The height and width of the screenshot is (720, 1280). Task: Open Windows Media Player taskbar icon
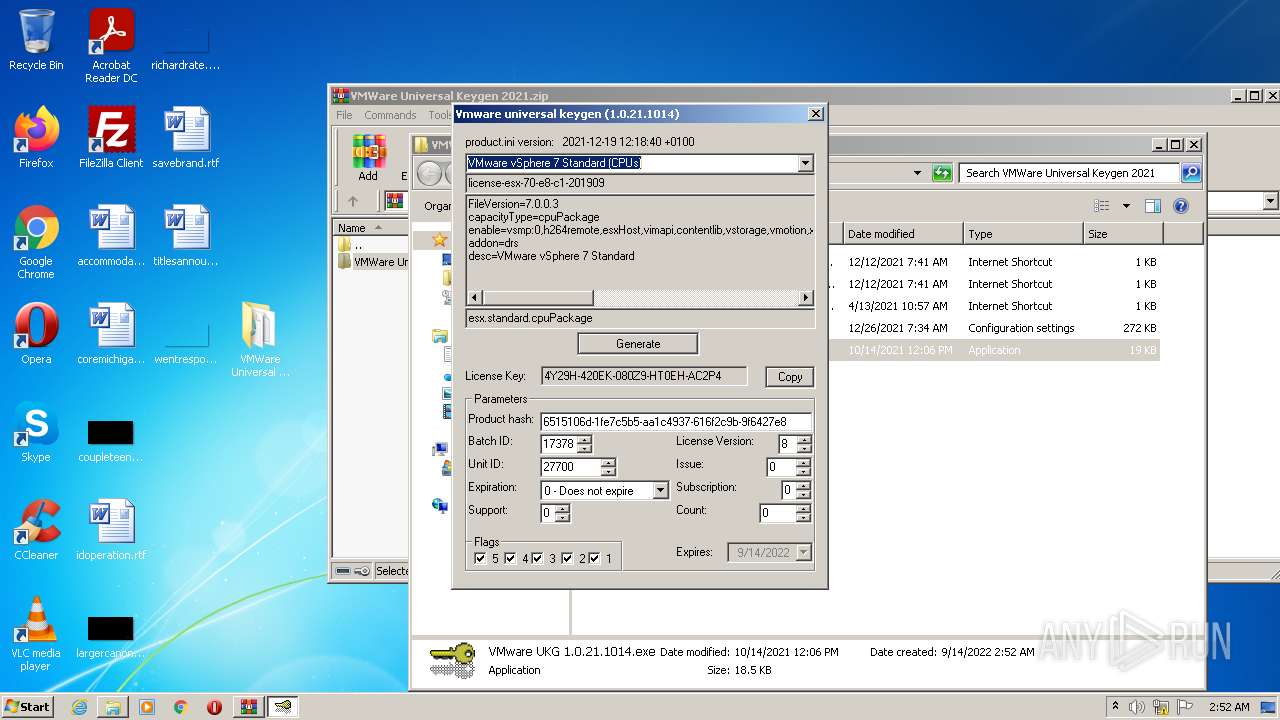(147, 707)
